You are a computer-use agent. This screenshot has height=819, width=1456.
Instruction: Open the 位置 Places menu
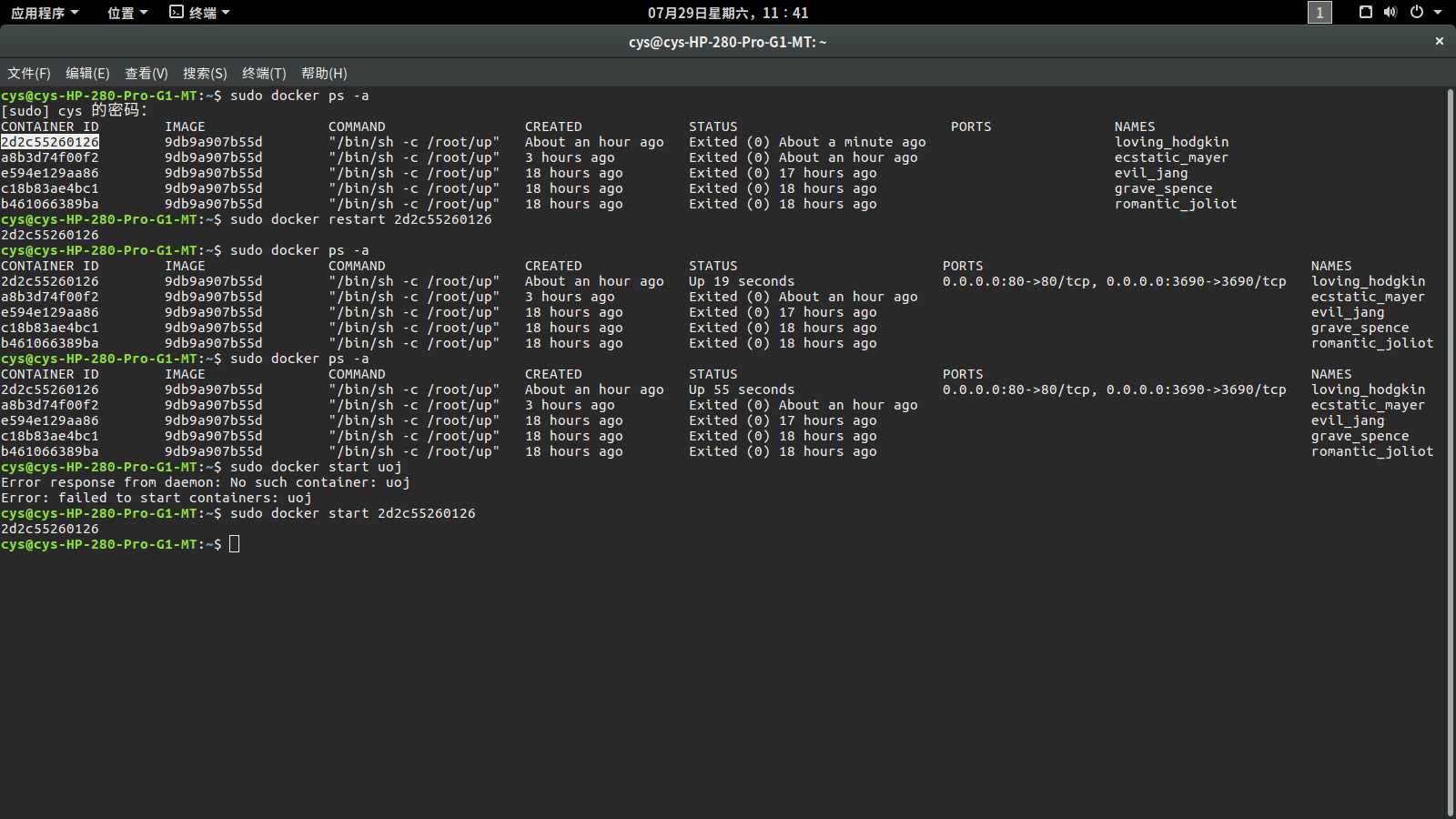pos(127,13)
